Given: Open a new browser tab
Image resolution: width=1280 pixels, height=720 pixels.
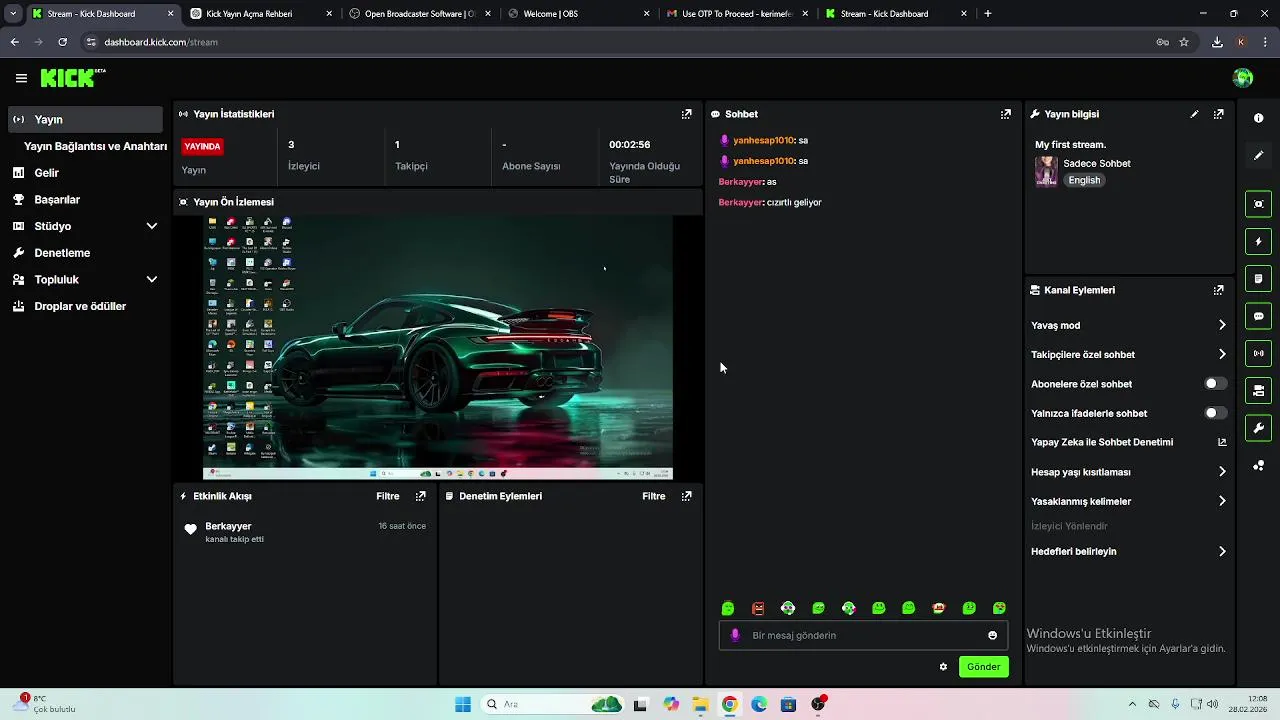Looking at the screenshot, I should [988, 14].
